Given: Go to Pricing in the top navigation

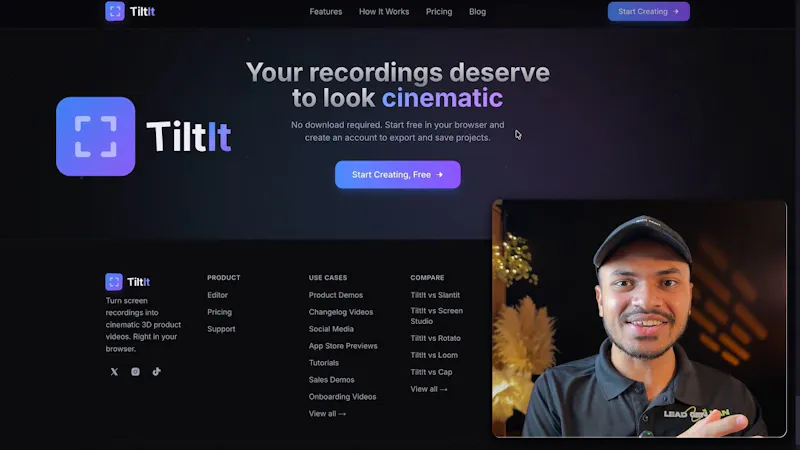Looking at the screenshot, I should (x=439, y=12).
